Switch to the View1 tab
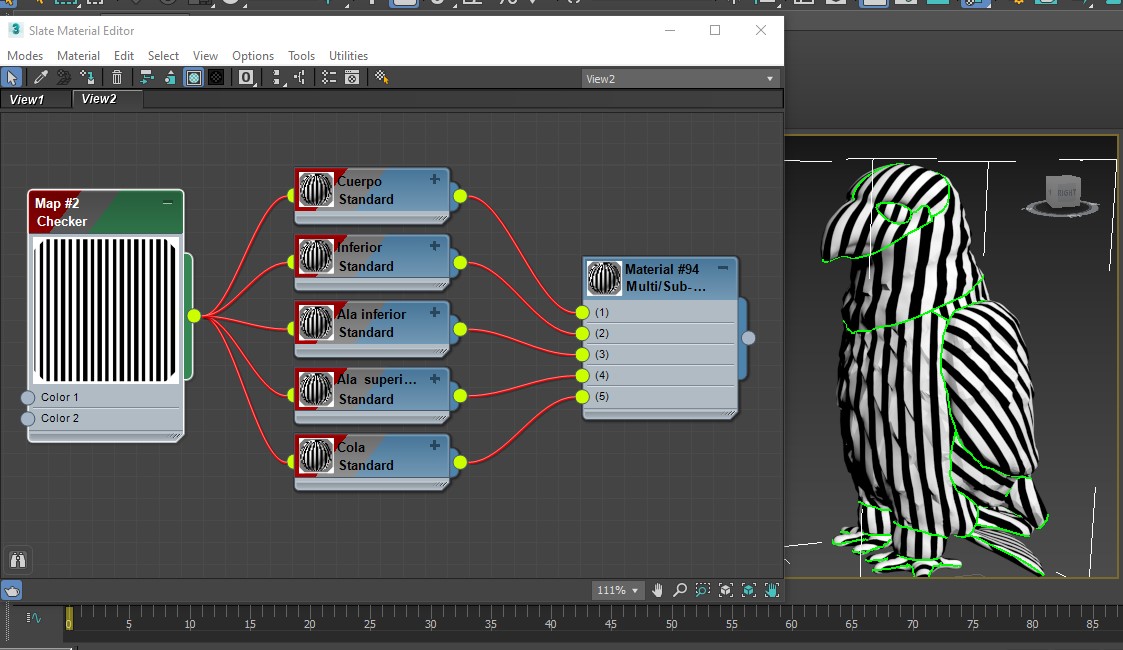Screen dimensions: 1123x650 click(x=28, y=99)
